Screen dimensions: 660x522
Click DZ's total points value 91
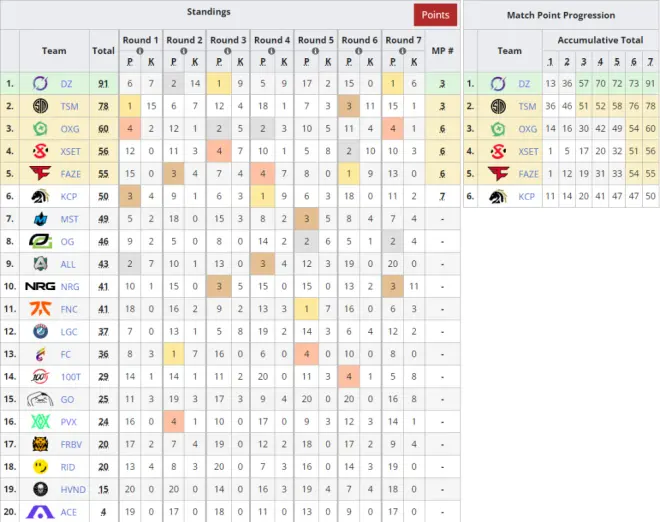(x=103, y=84)
